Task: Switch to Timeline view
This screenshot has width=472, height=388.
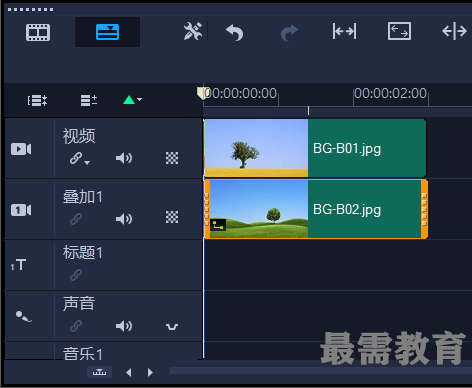Action: coord(107,32)
